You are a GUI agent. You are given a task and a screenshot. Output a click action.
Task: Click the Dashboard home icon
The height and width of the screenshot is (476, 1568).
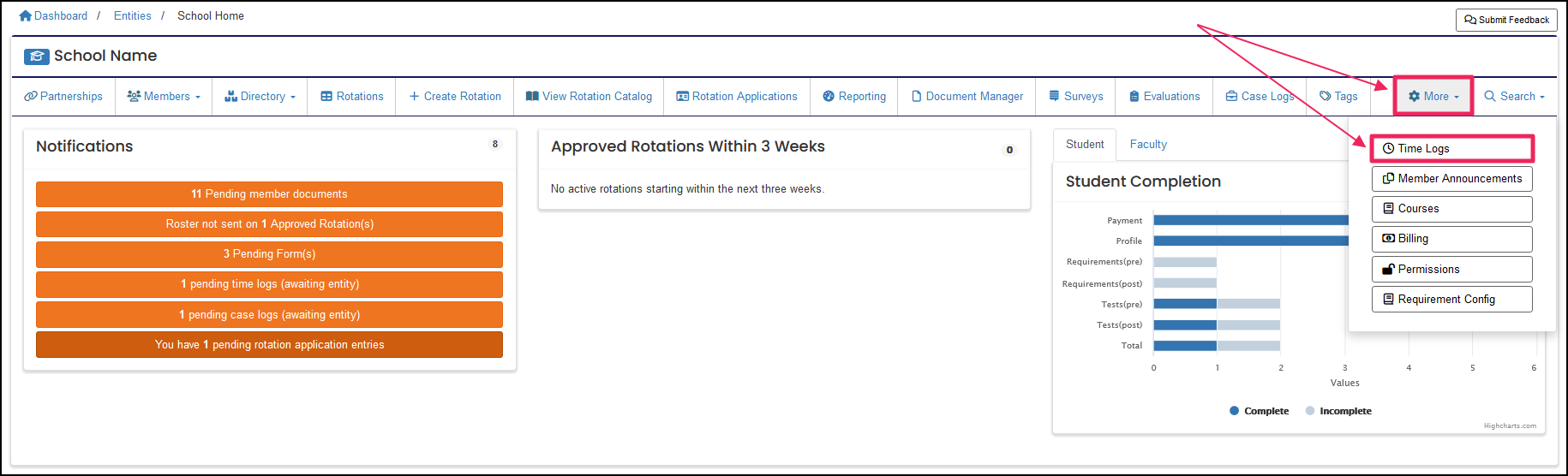tap(26, 15)
